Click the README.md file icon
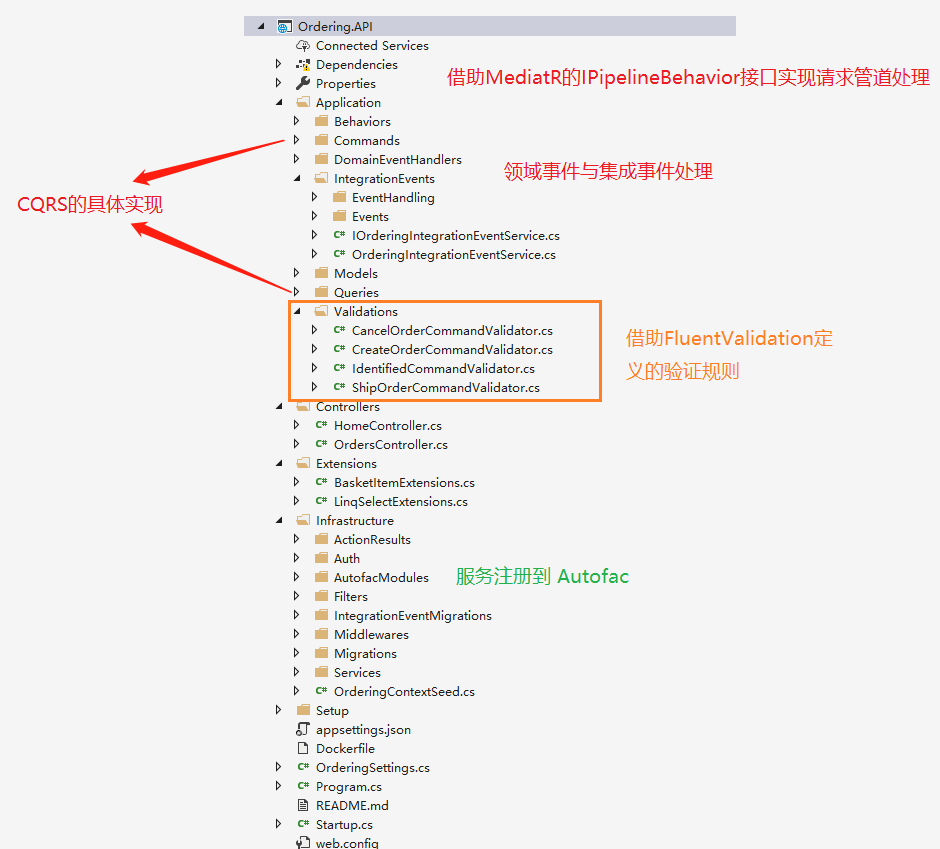 point(303,806)
